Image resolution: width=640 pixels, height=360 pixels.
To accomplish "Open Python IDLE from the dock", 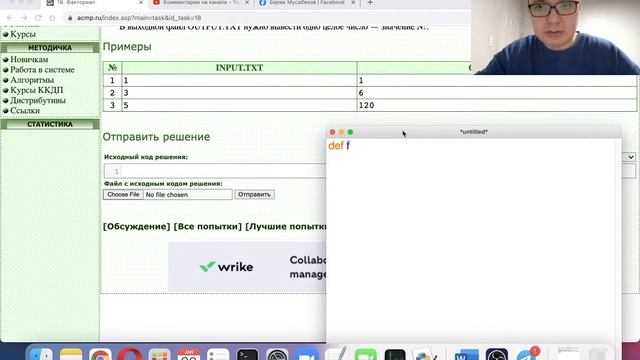I will click(x=425, y=353).
